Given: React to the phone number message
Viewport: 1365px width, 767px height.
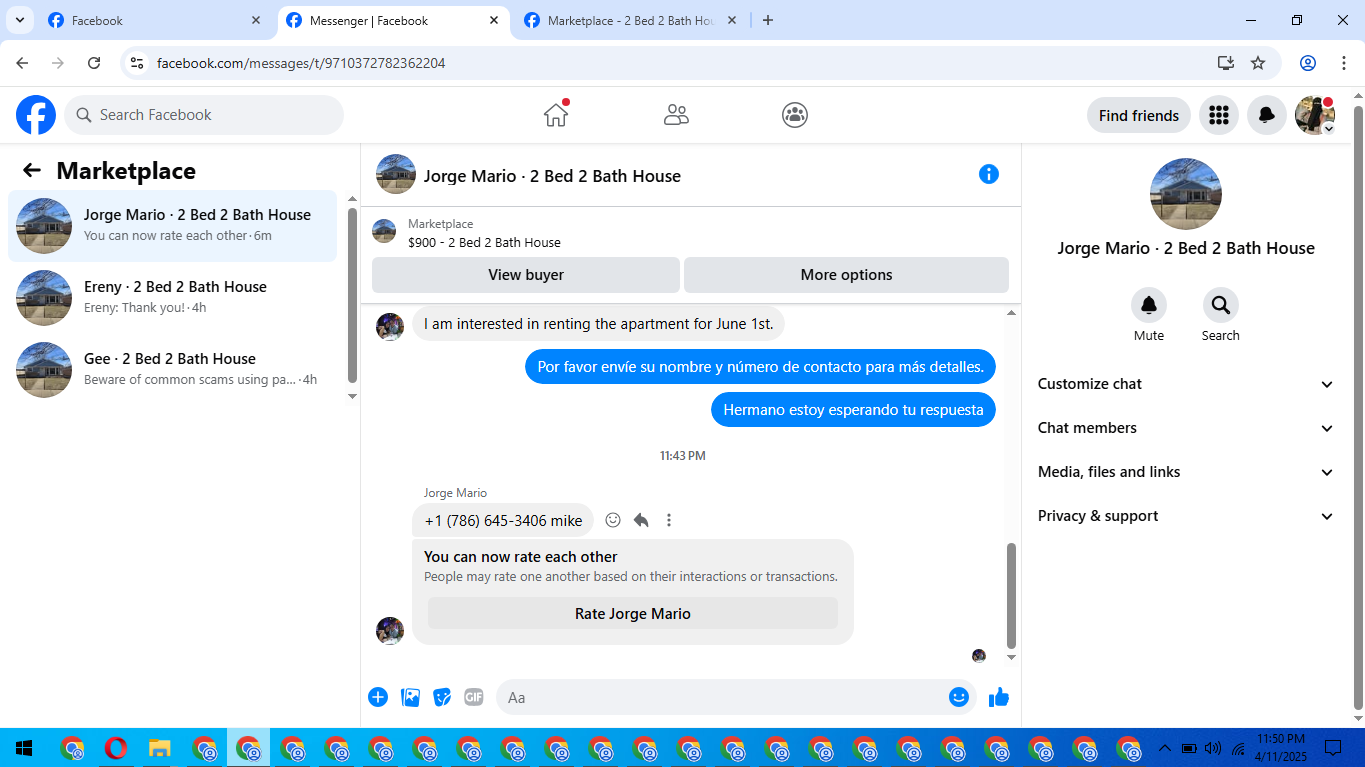Looking at the screenshot, I should [x=613, y=520].
